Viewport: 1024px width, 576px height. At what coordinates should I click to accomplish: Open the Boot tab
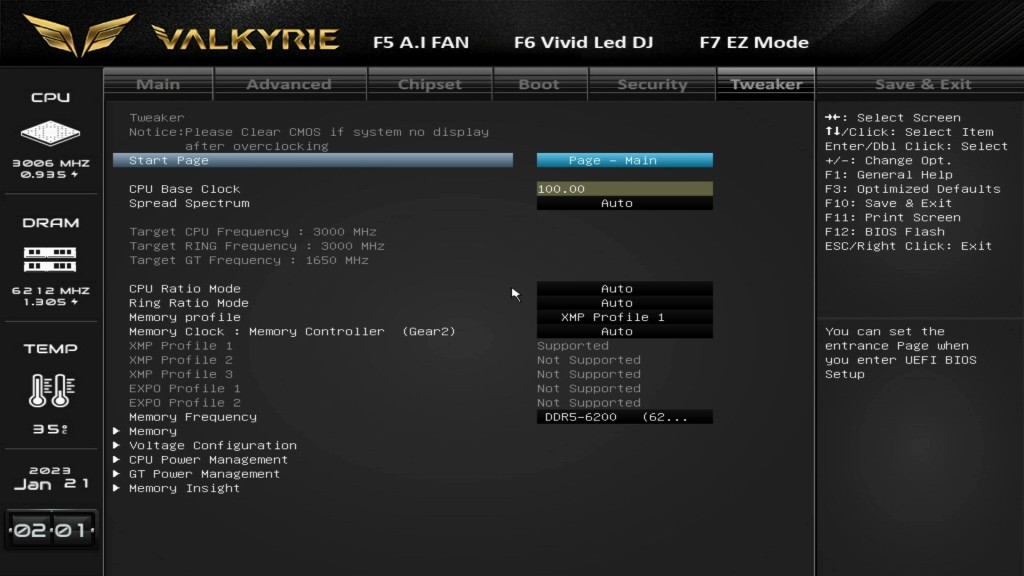(x=539, y=84)
